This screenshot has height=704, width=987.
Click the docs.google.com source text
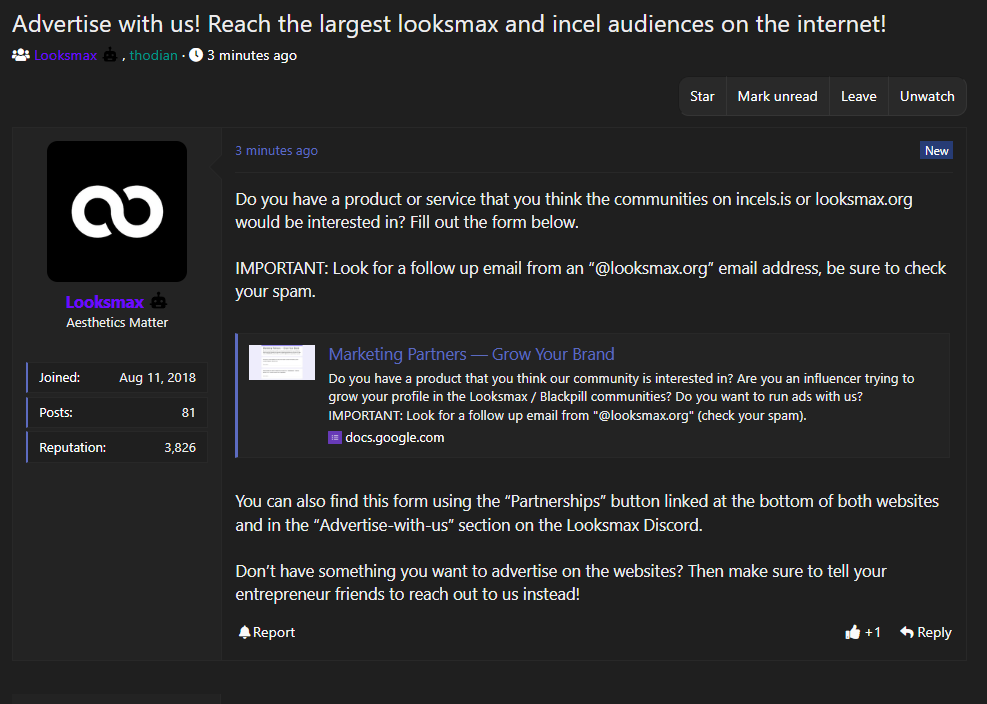[x=395, y=438]
